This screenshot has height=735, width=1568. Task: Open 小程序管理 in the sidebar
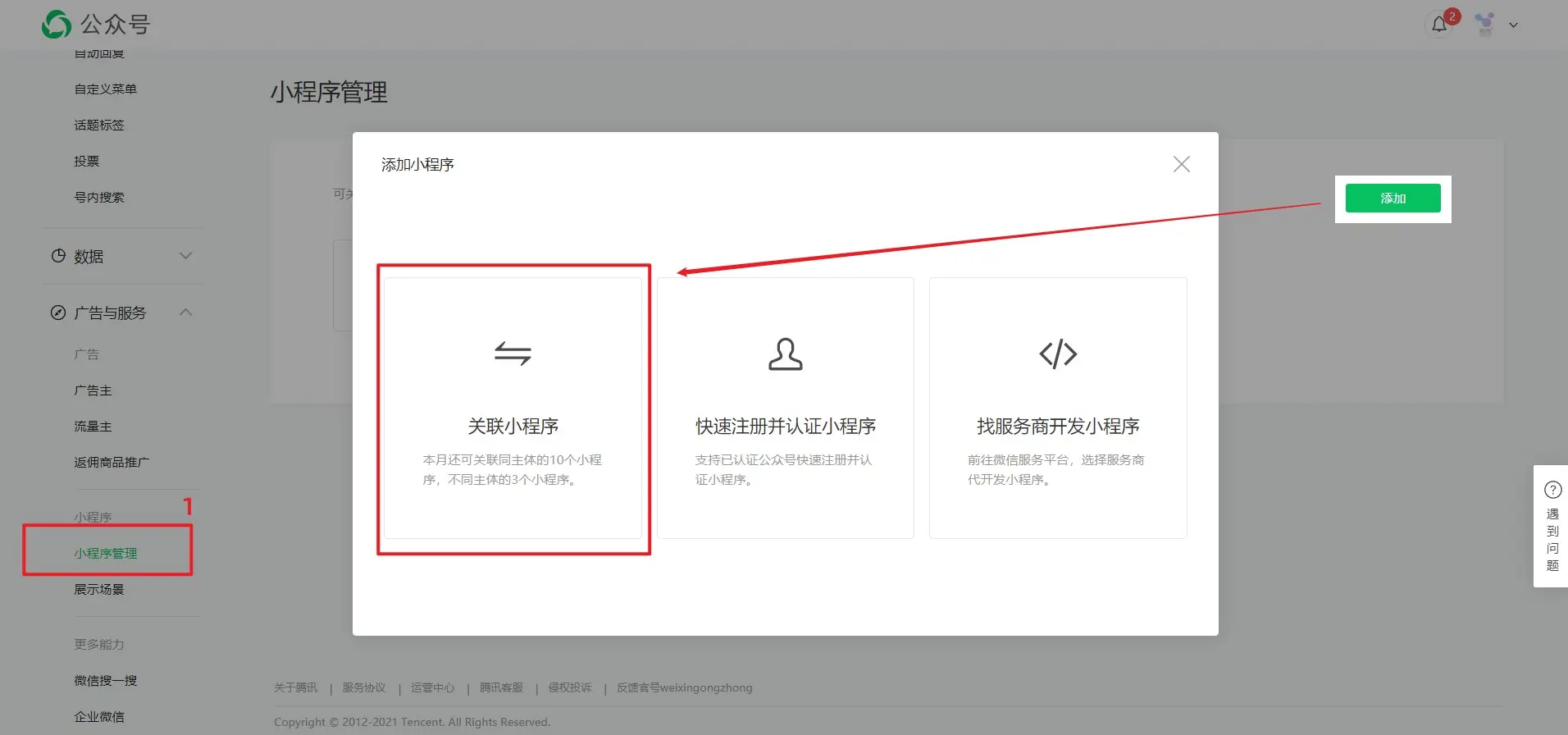tap(106, 553)
